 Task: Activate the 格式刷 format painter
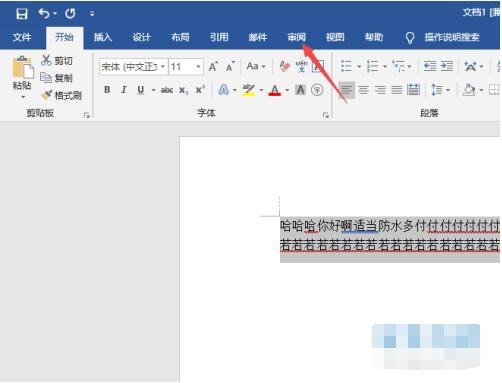[62, 95]
